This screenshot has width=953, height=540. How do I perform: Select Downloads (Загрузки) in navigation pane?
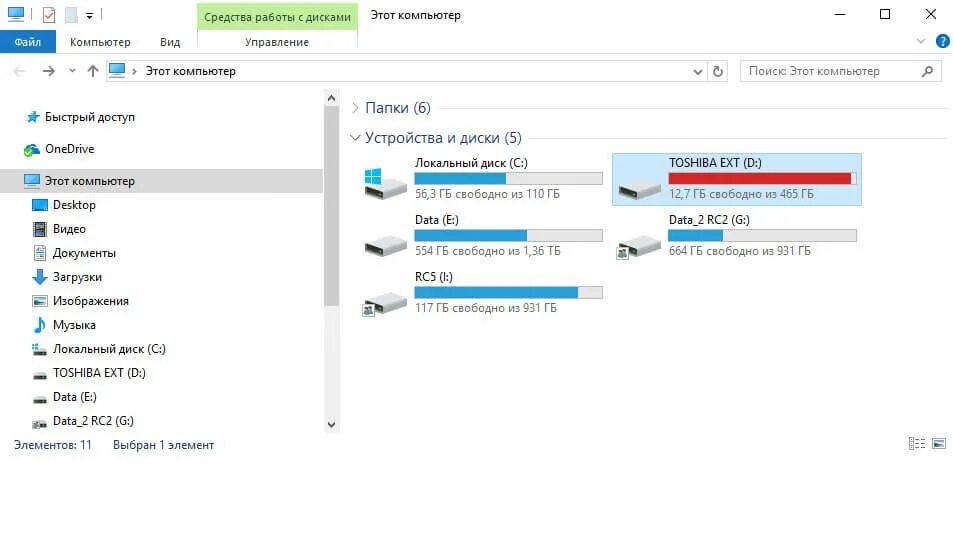77,277
